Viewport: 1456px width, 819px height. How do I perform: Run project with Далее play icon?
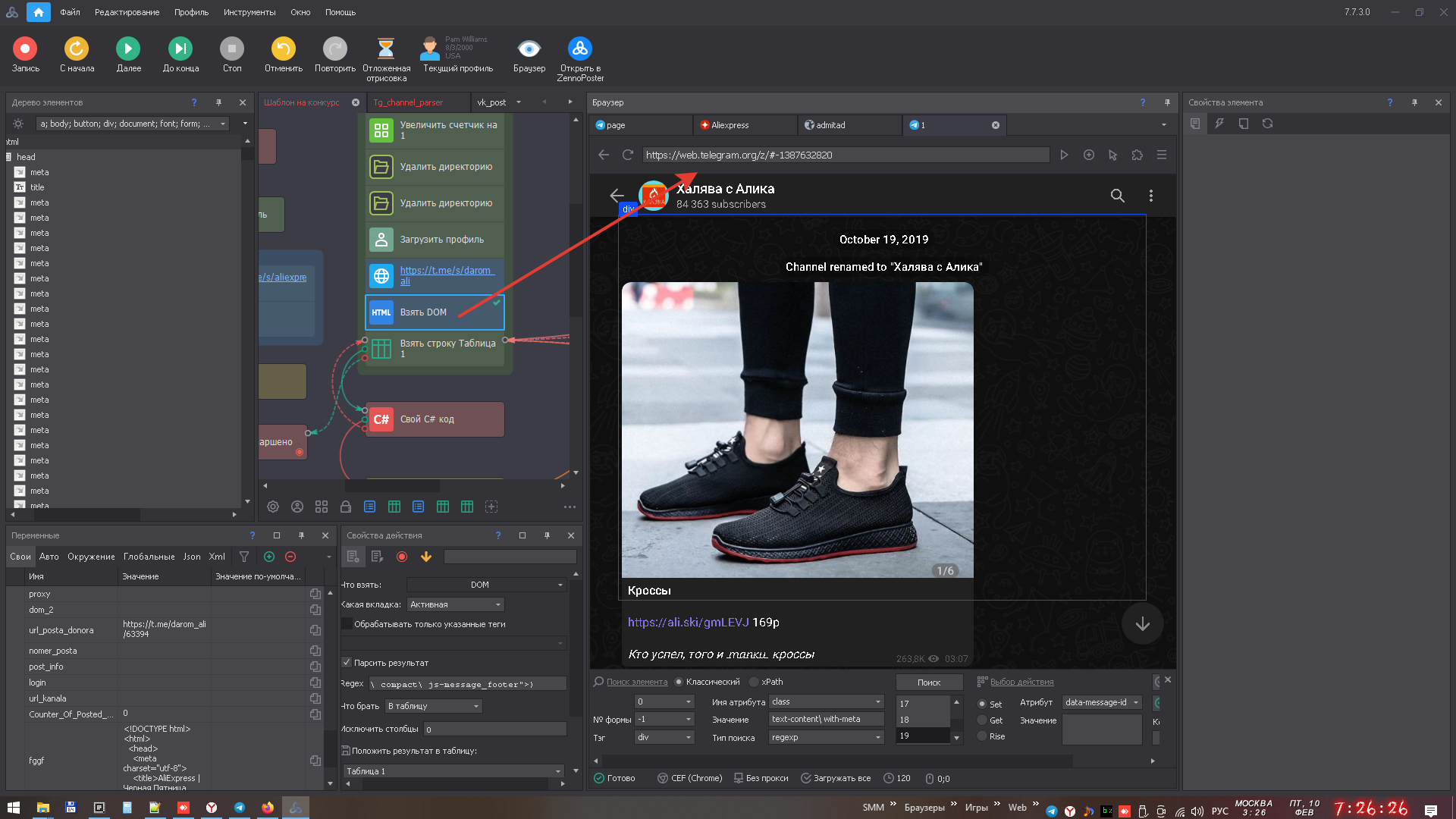pyautogui.click(x=128, y=49)
